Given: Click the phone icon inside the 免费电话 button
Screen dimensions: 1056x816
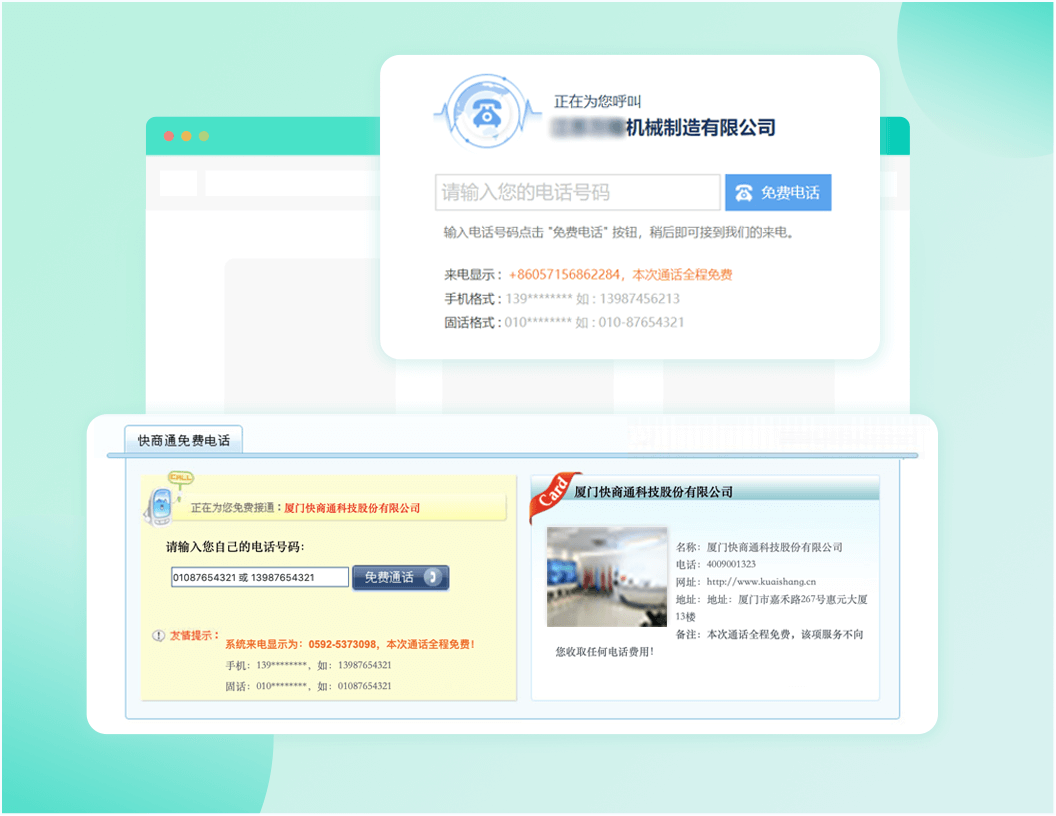Looking at the screenshot, I should [x=744, y=193].
